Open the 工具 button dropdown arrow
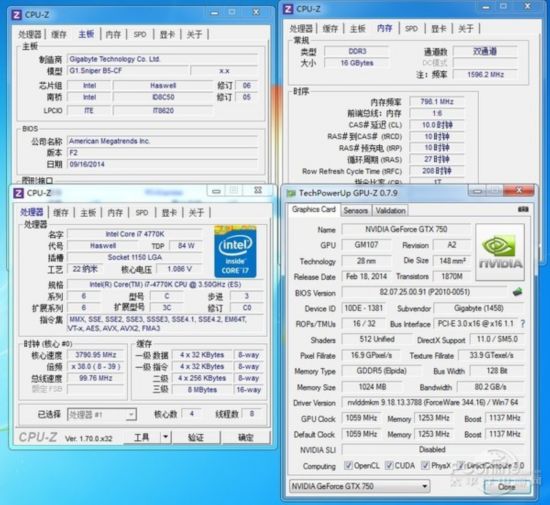Viewport: 550px width, 505px height. (166, 437)
